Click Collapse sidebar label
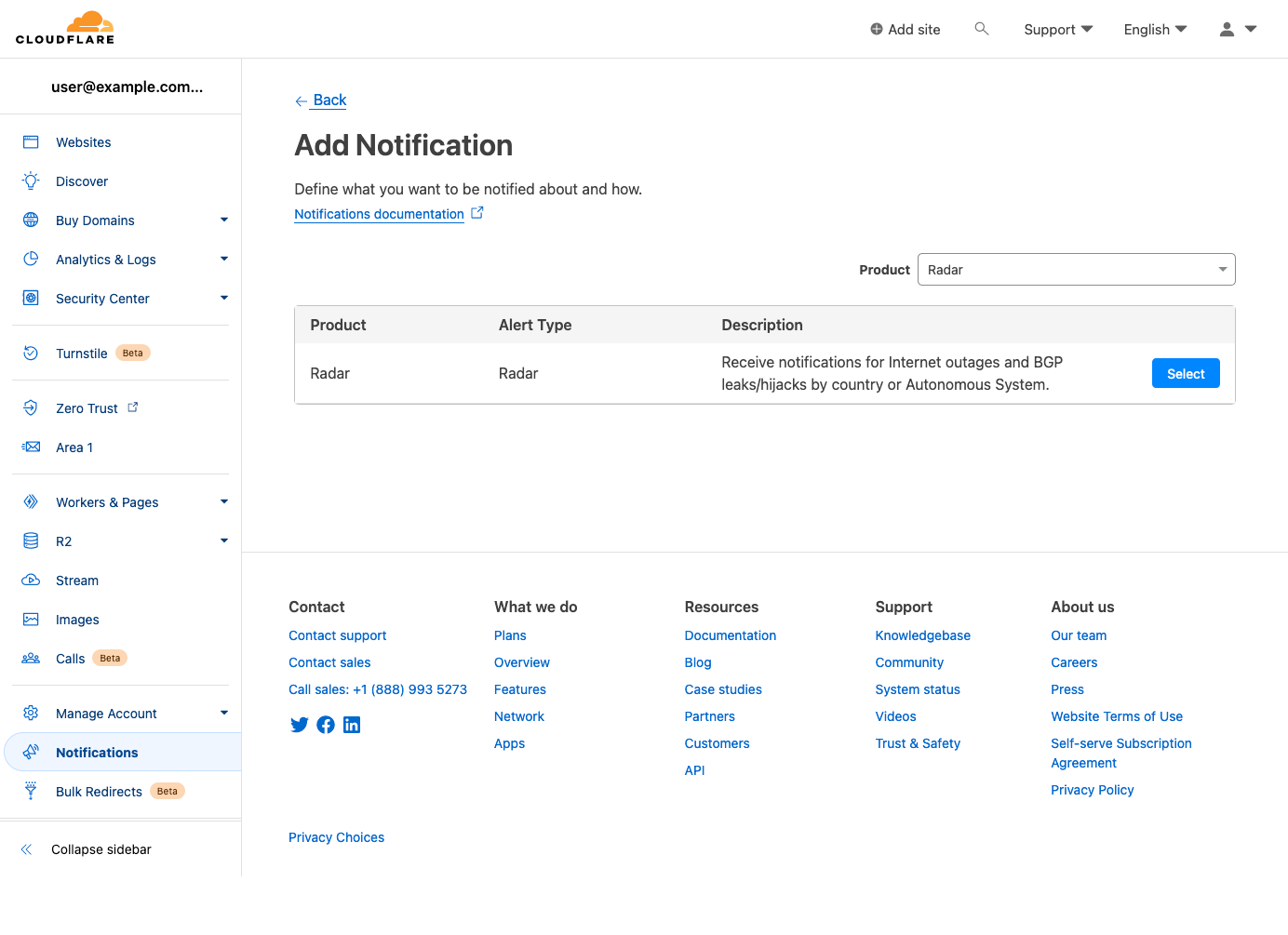The image size is (1288, 935). pos(101,849)
